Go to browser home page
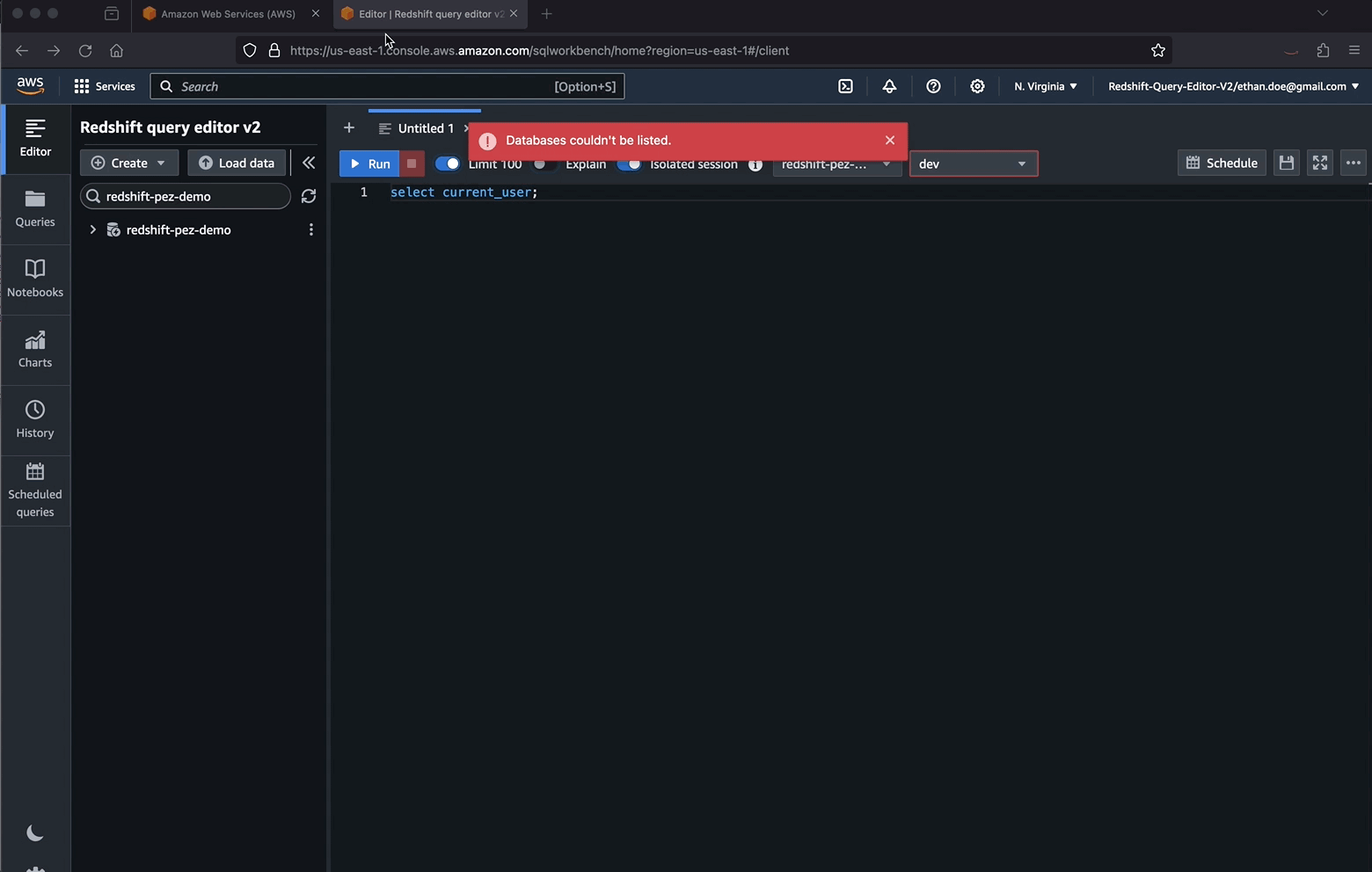 click(116, 50)
